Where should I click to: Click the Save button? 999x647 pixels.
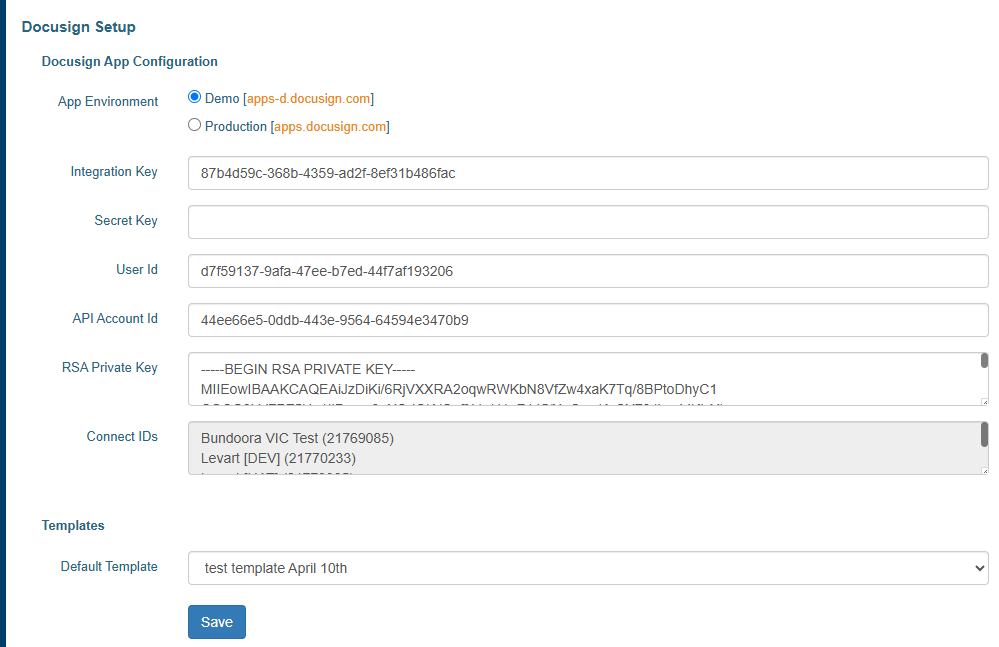click(217, 622)
